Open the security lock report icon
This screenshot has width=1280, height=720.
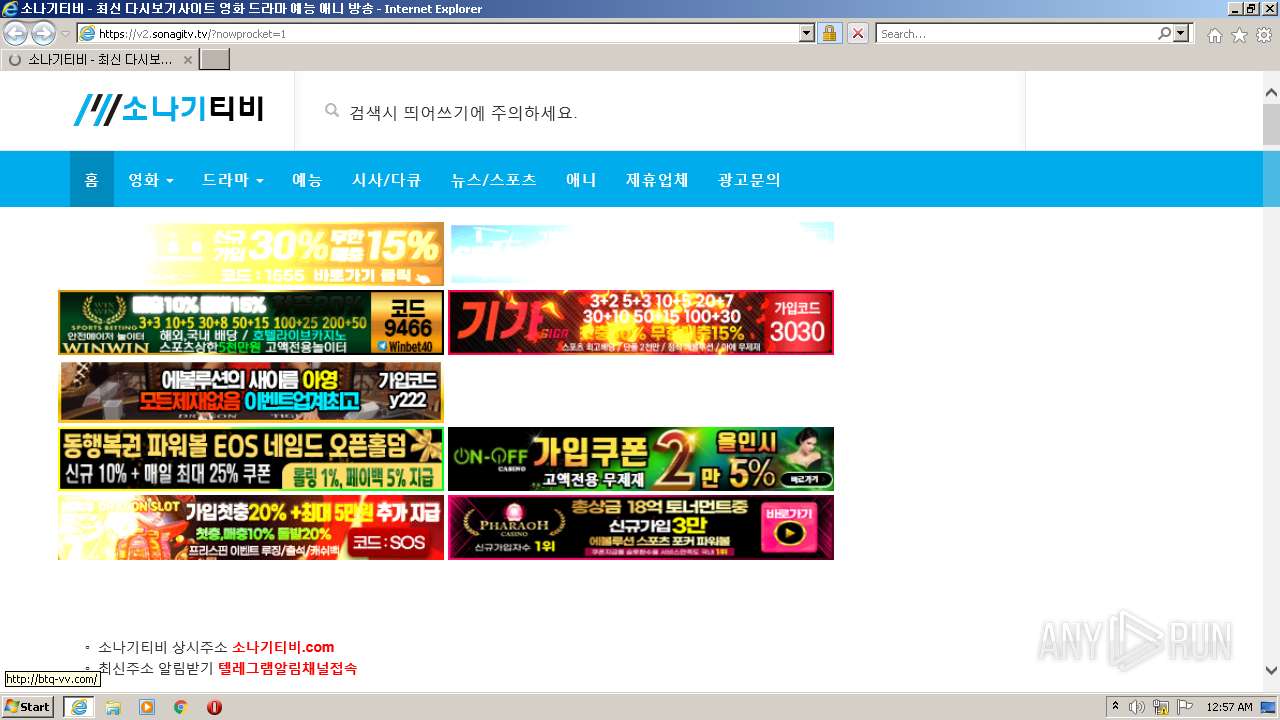coord(829,33)
